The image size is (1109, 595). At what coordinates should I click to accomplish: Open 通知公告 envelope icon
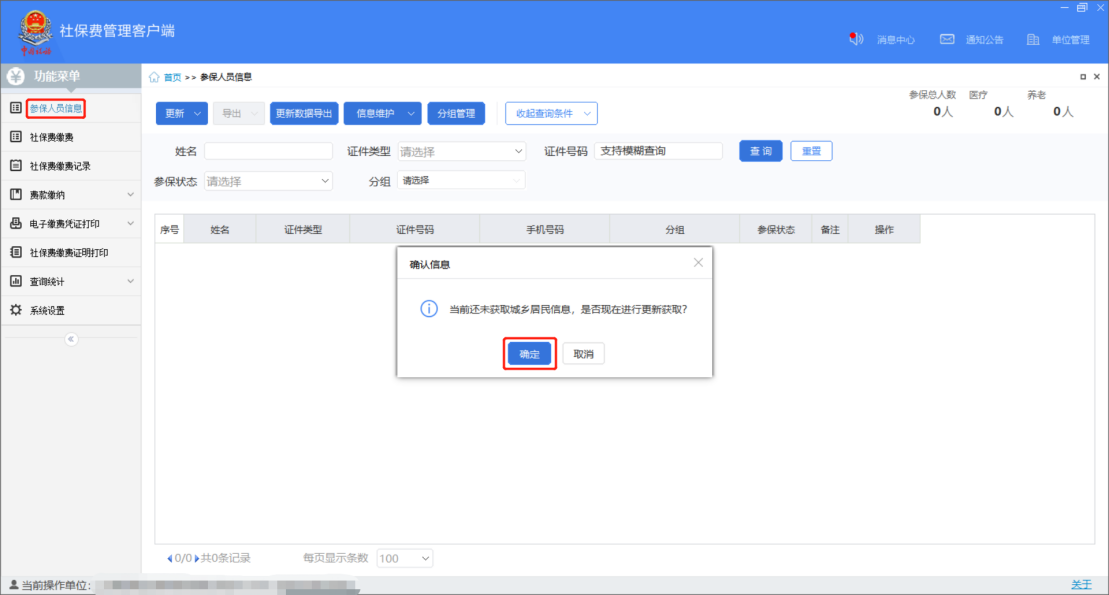[x=946, y=40]
